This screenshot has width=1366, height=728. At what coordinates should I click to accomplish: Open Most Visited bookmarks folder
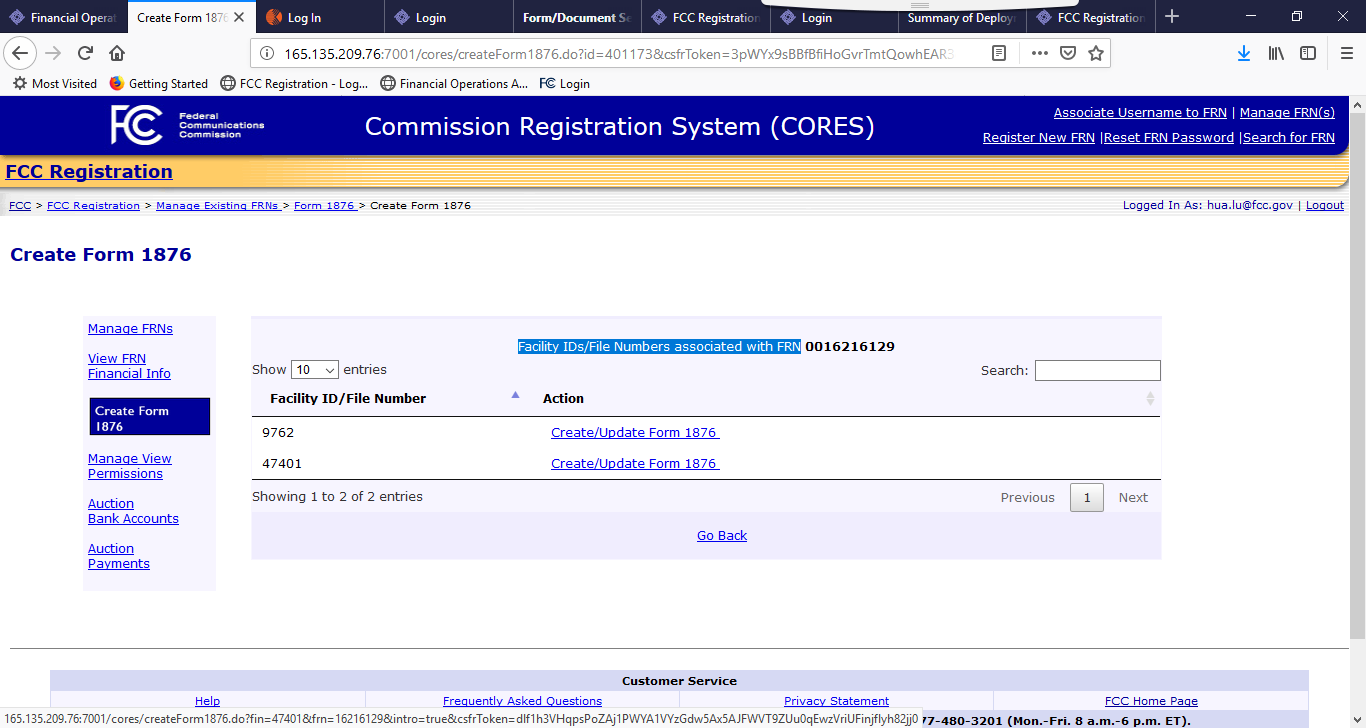(55, 84)
